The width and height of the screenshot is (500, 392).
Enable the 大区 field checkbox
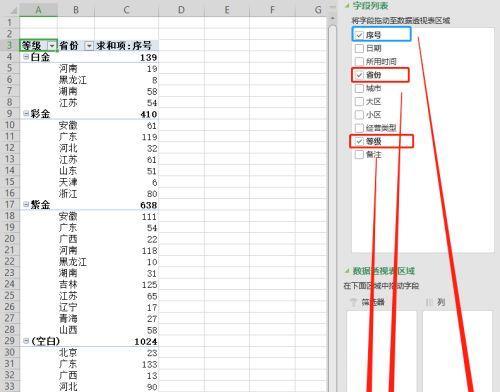359,101
